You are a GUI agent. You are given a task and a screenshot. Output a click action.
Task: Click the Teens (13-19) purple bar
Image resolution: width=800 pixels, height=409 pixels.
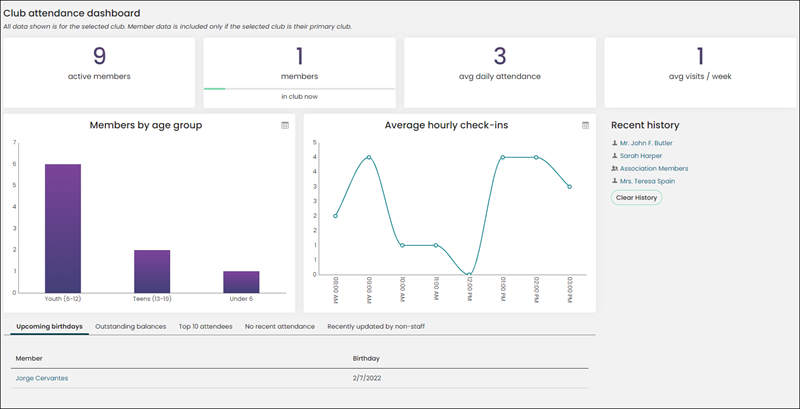pyautogui.click(x=152, y=271)
